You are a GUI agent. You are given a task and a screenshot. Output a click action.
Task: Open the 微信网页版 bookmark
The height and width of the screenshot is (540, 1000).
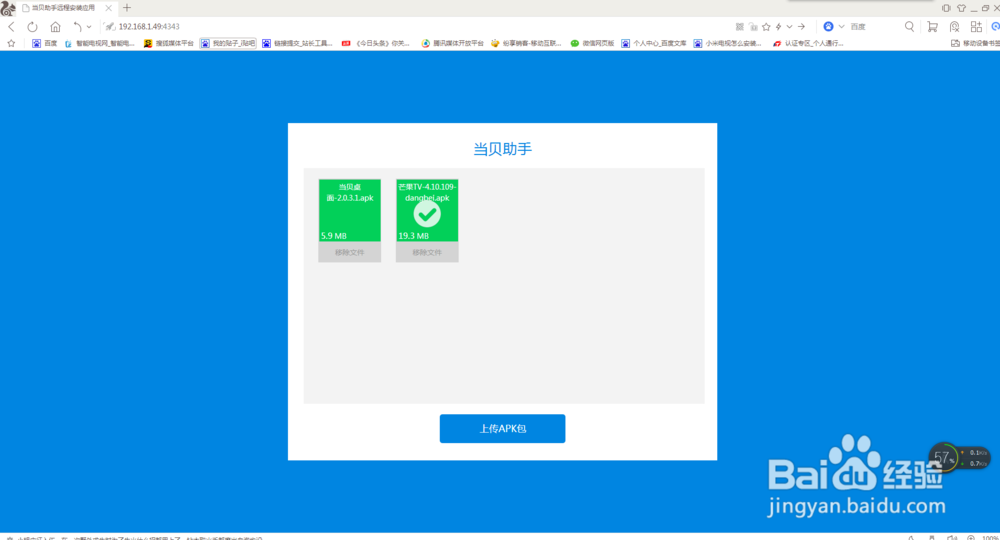click(592, 43)
